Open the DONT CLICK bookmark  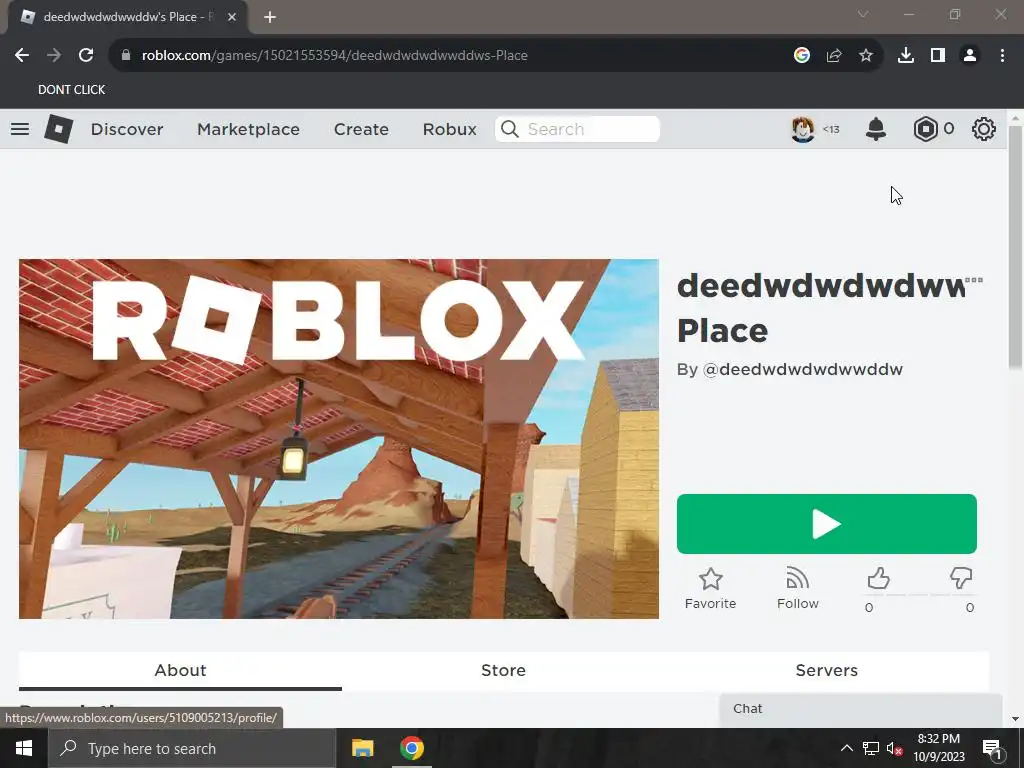pos(71,89)
